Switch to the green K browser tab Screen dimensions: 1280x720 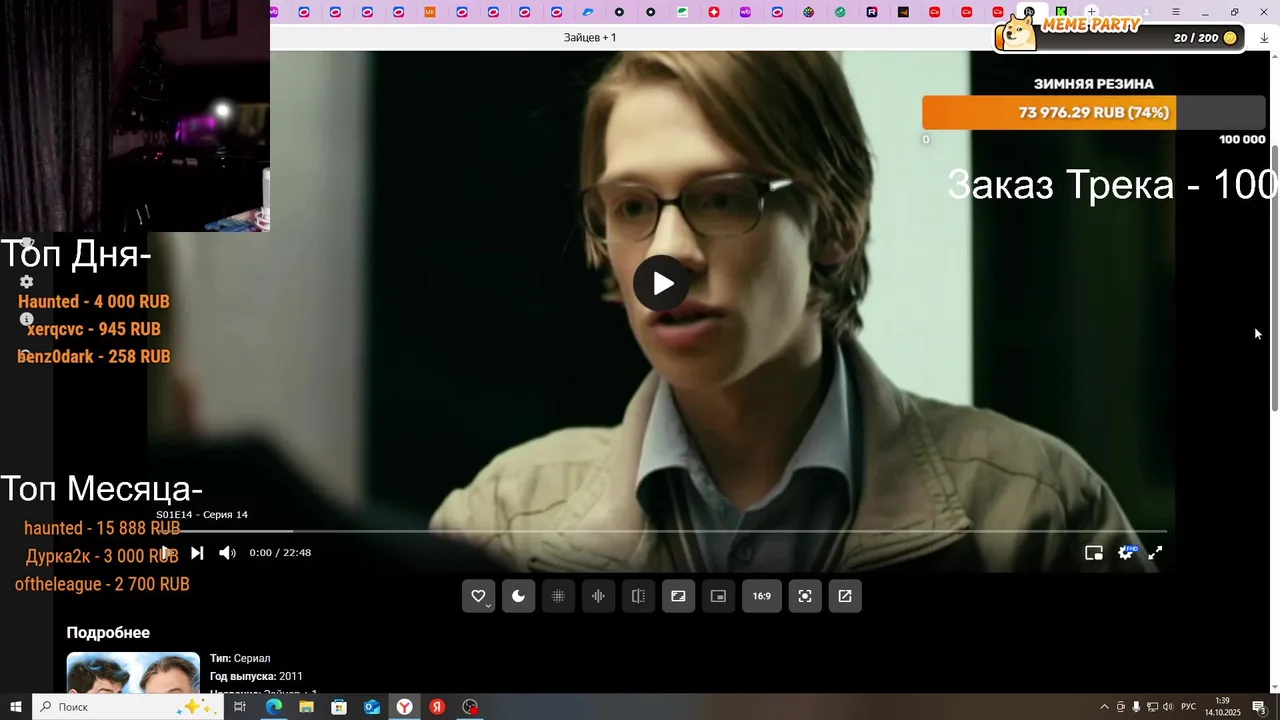point(1061,12)
